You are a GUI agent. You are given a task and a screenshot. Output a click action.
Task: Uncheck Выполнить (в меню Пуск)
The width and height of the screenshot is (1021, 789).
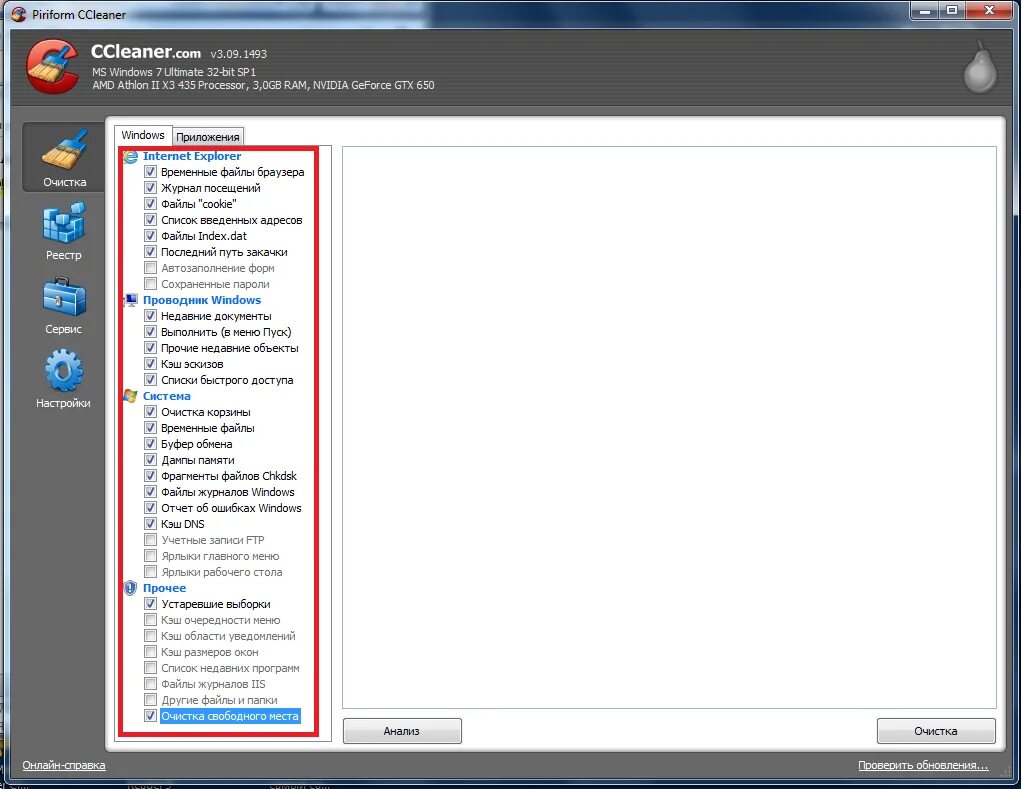(150, 332)
